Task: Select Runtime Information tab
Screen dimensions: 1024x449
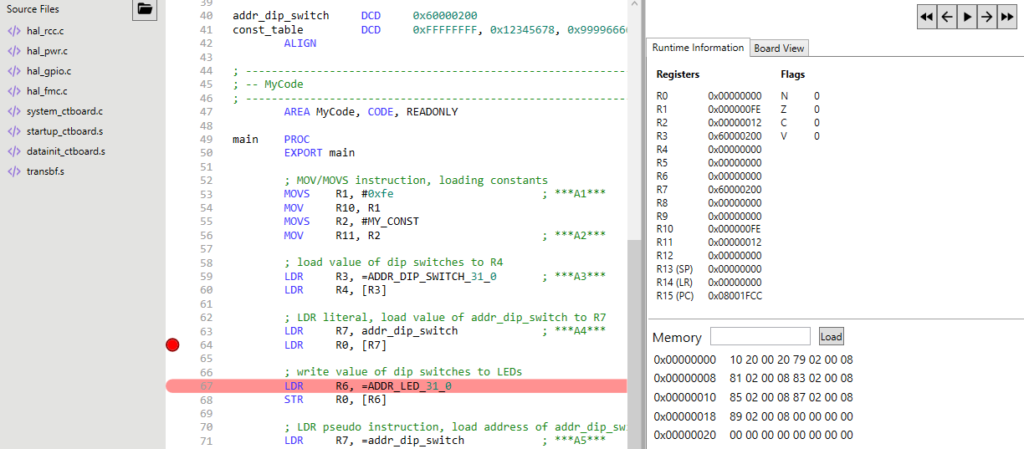Action: tap(697, 48)
